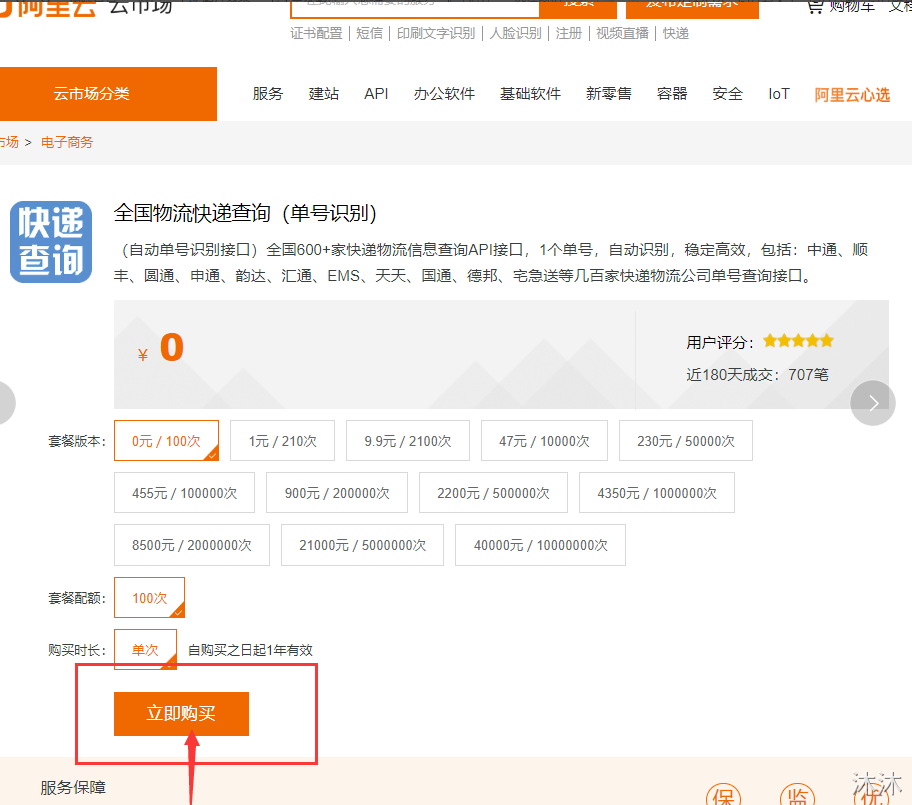Click the 人脸识别 hot search link
The height and width of the screenshot is (805, 912).
pos(515,33)
